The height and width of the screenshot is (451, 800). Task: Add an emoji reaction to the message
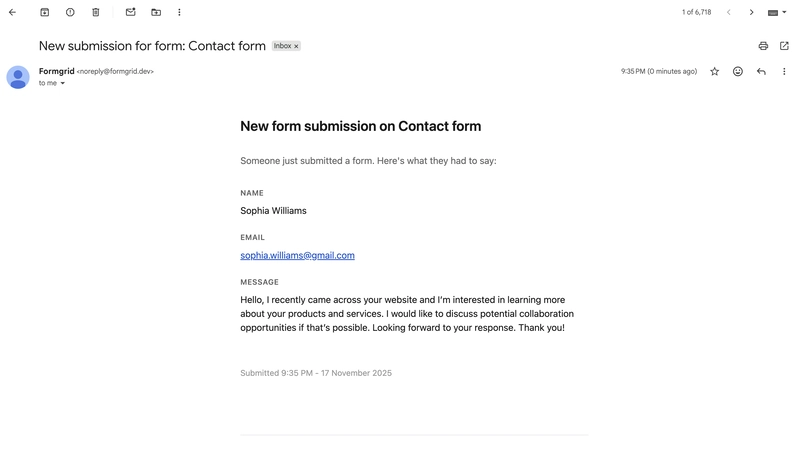point(738,72)
